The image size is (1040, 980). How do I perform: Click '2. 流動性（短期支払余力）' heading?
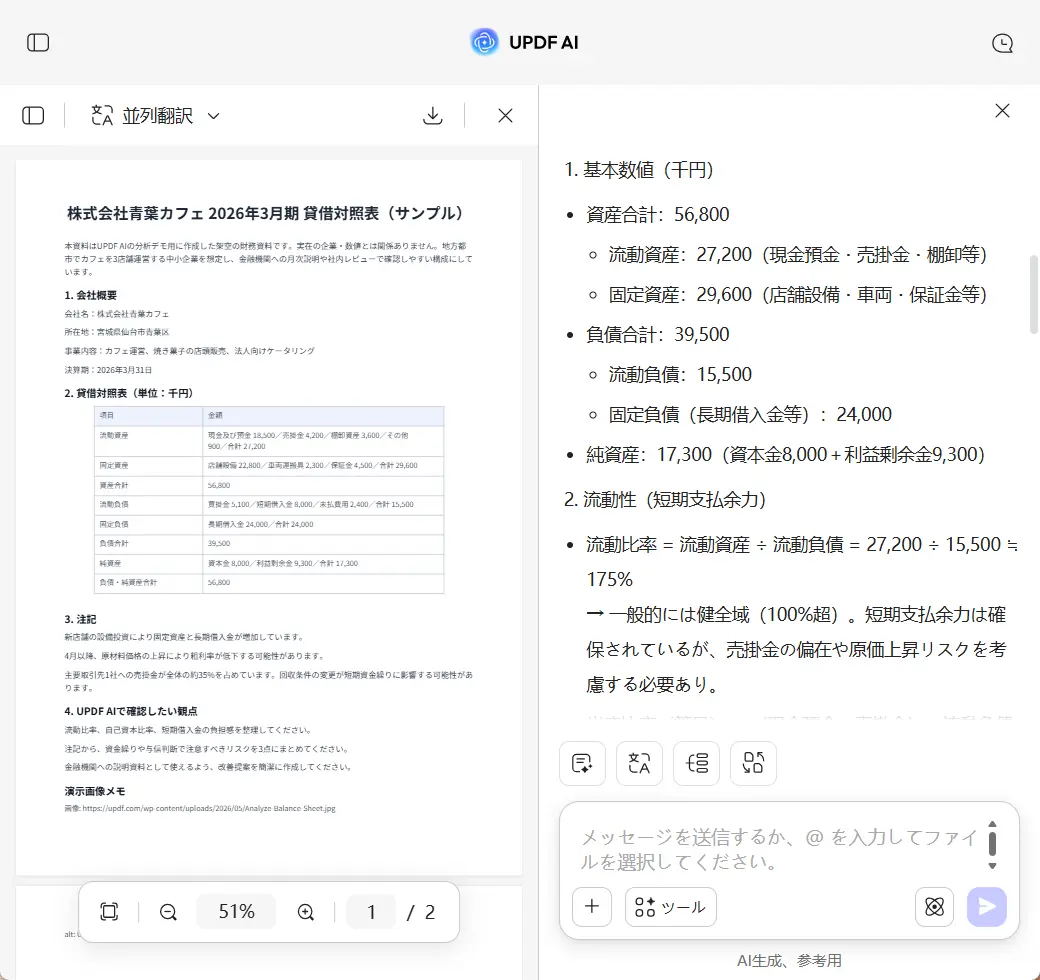pos(665,499)
